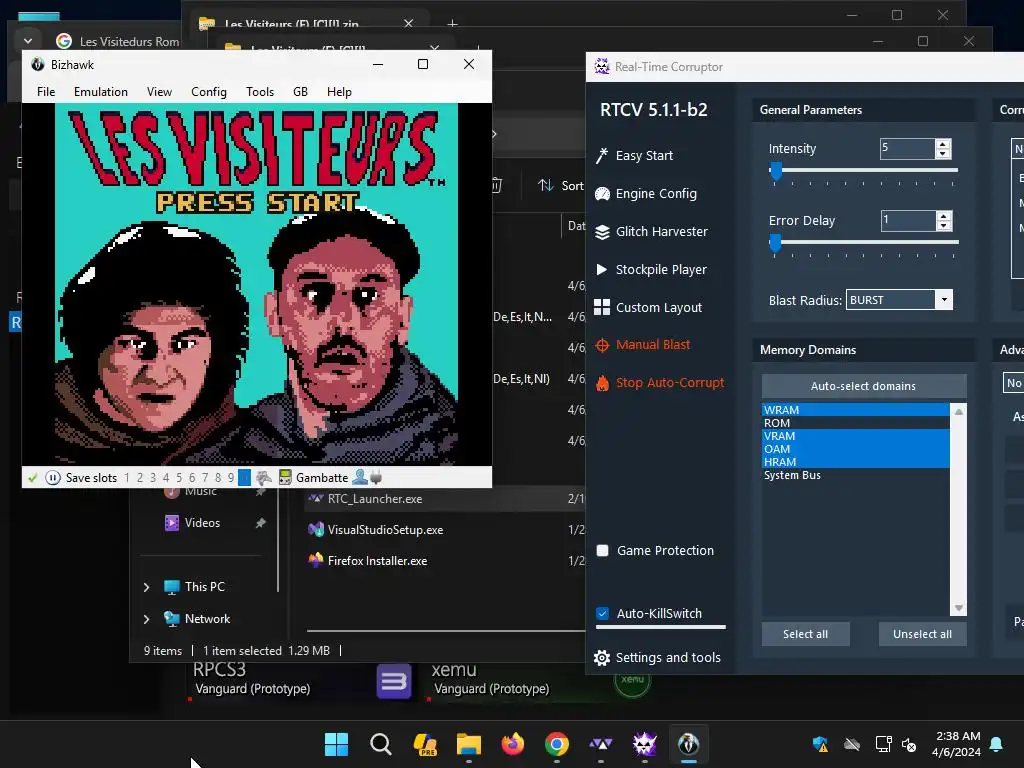The height and width of the screenshot is (768, 1024).
Task: Open the Config menu in Bizhawk
Action: tap(209, 91)
